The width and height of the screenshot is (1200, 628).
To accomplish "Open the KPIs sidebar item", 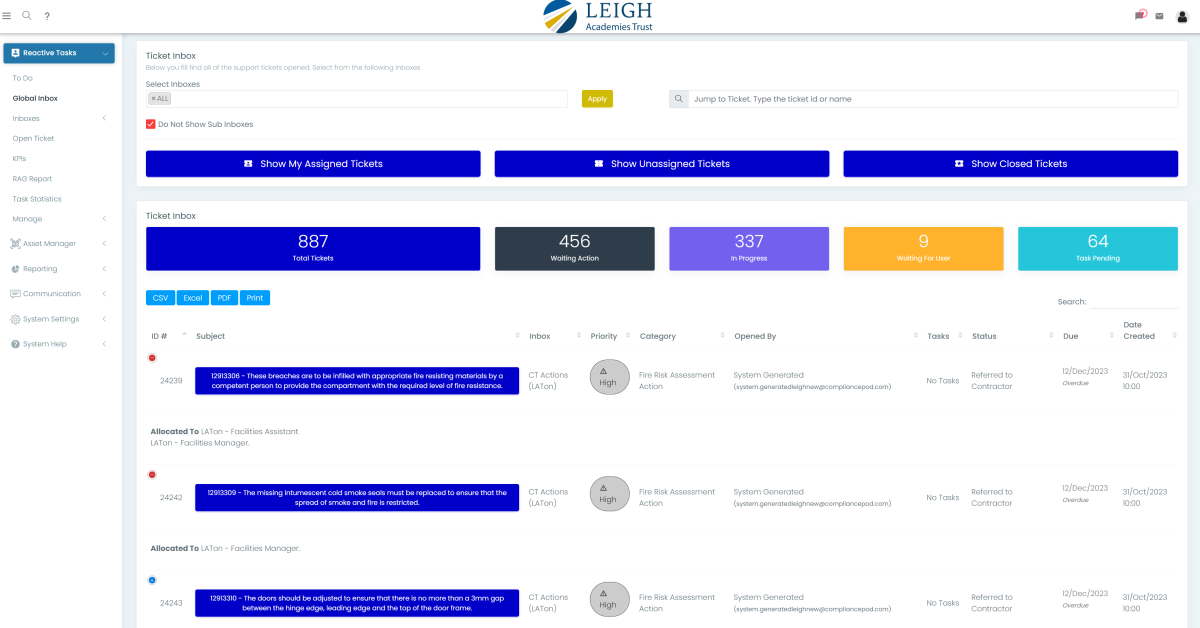I will [x=20, y=158].
